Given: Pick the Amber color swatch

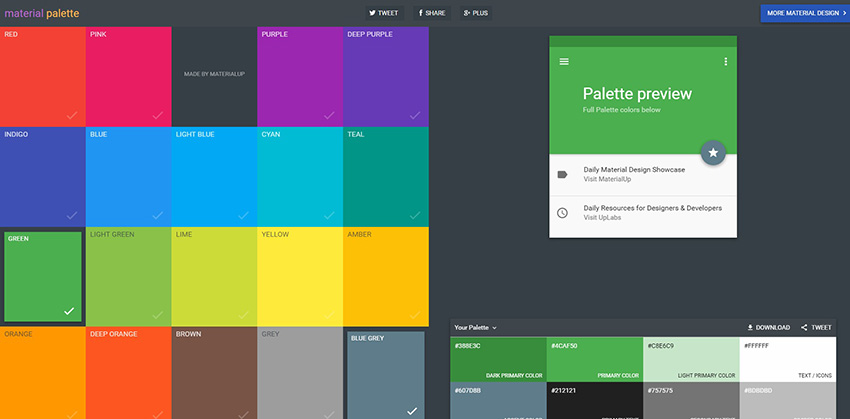Looking at the screenshot, I should [386, 276].
